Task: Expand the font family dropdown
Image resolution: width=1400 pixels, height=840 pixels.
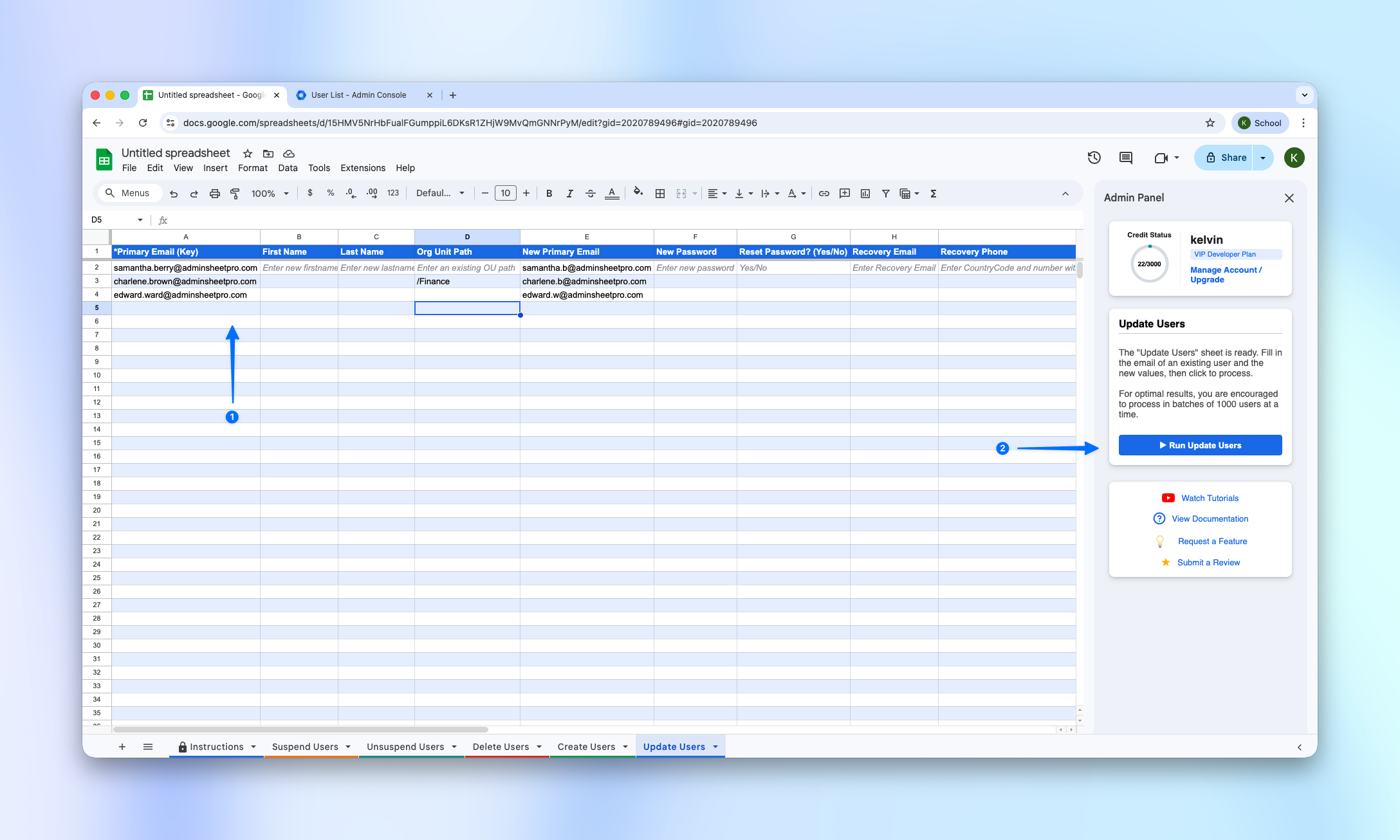Action: point(440,194)
